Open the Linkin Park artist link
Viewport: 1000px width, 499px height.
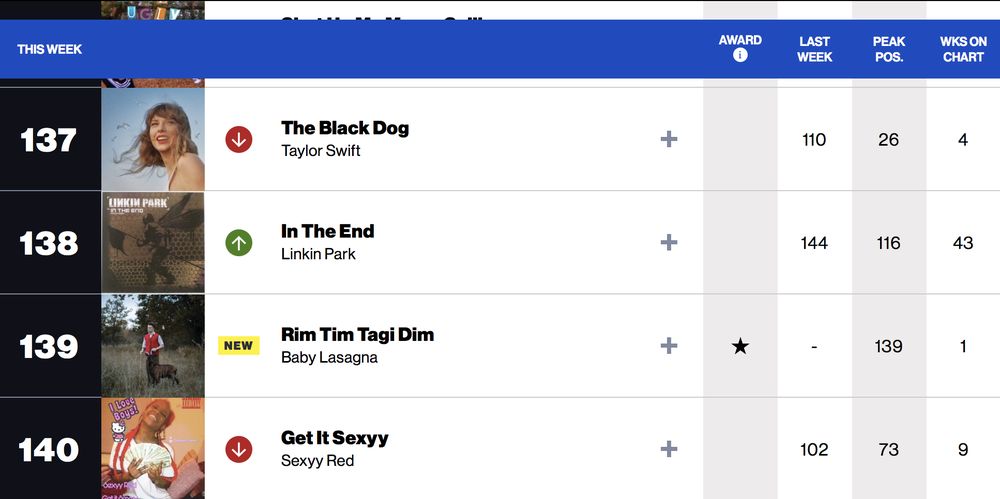[x=318, y=254]
